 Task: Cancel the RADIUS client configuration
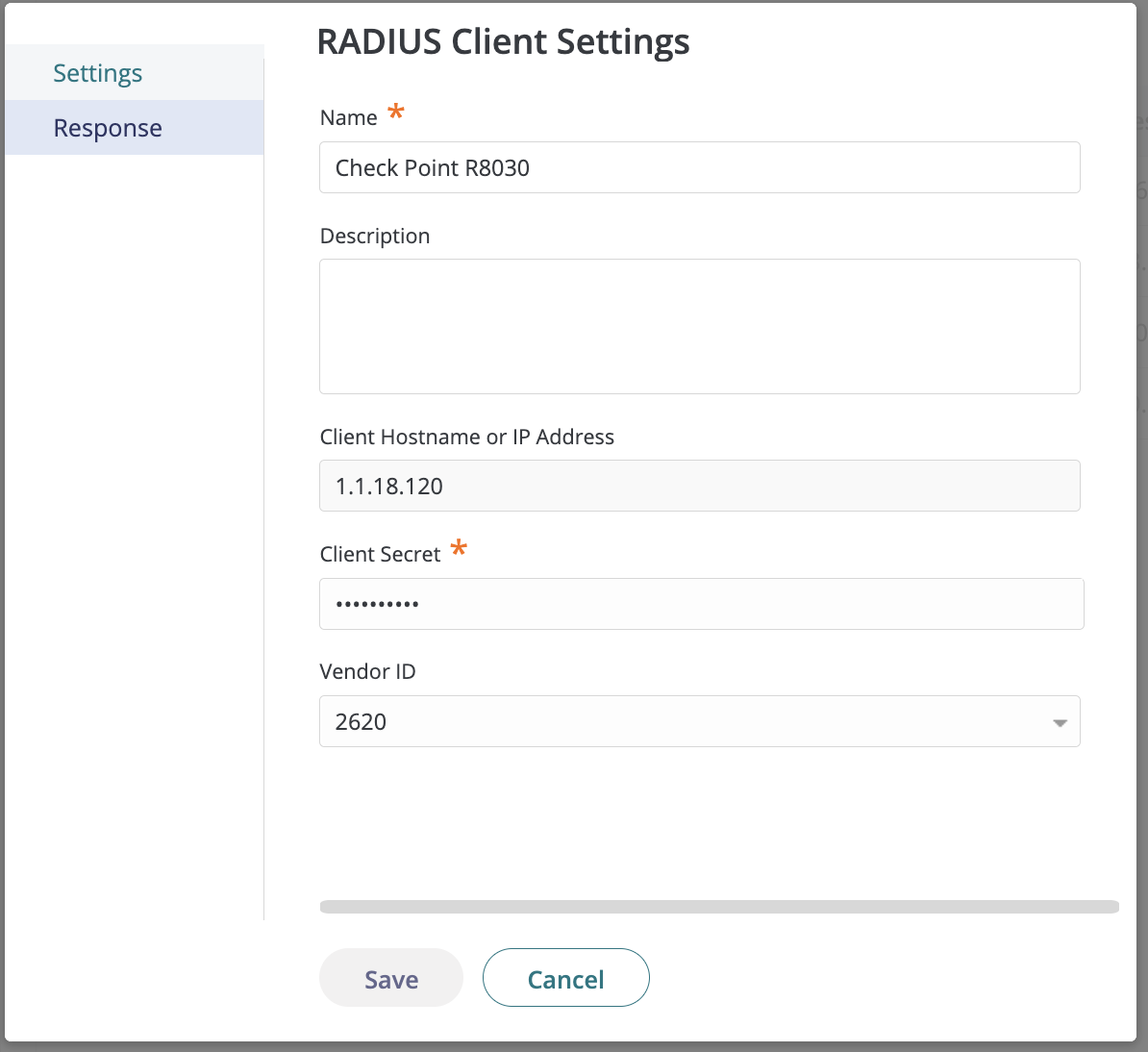pos(565,978)
